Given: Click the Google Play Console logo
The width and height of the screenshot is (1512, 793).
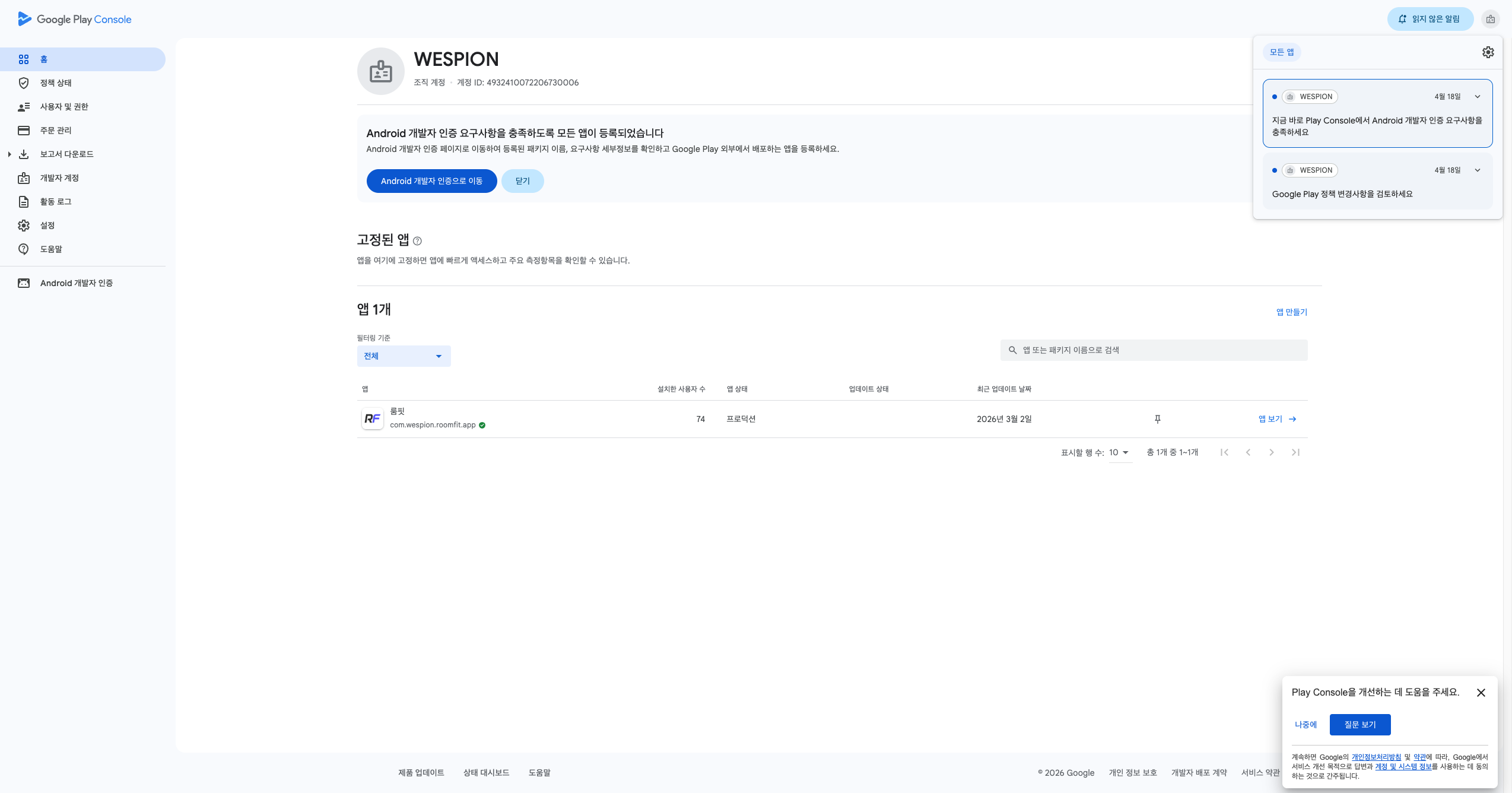Looking at the screenshot, I should tap(75, 19).
